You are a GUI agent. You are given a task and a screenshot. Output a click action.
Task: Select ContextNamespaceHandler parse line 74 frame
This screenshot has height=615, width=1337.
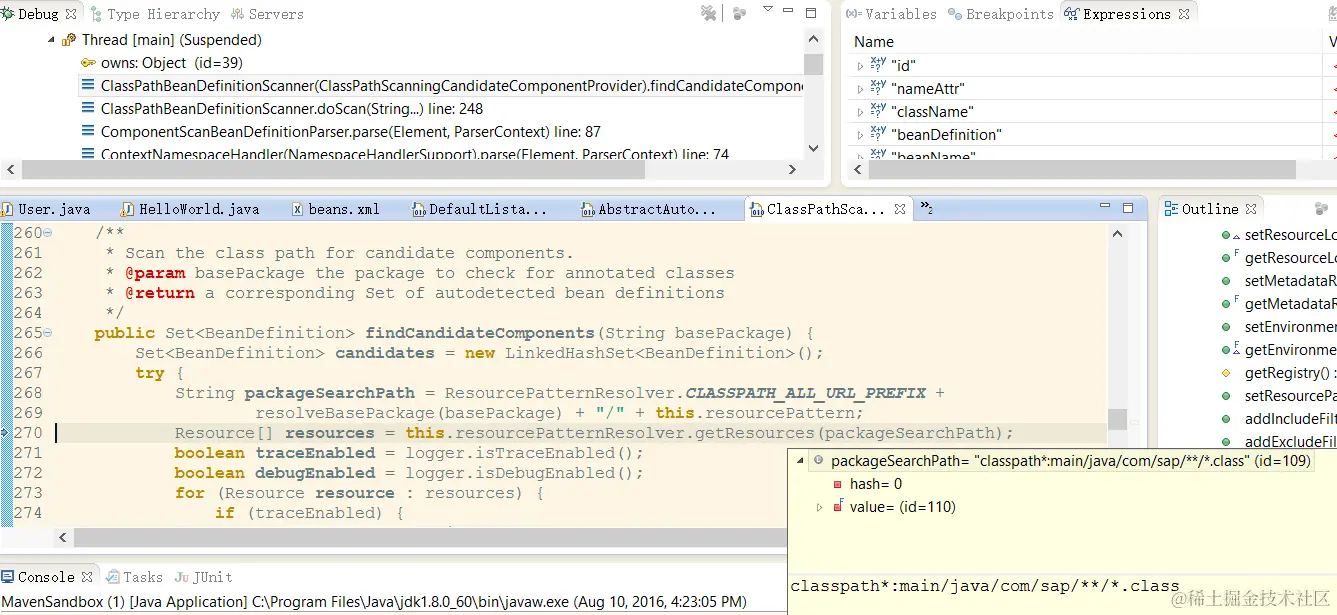click(x=415, y=155)
